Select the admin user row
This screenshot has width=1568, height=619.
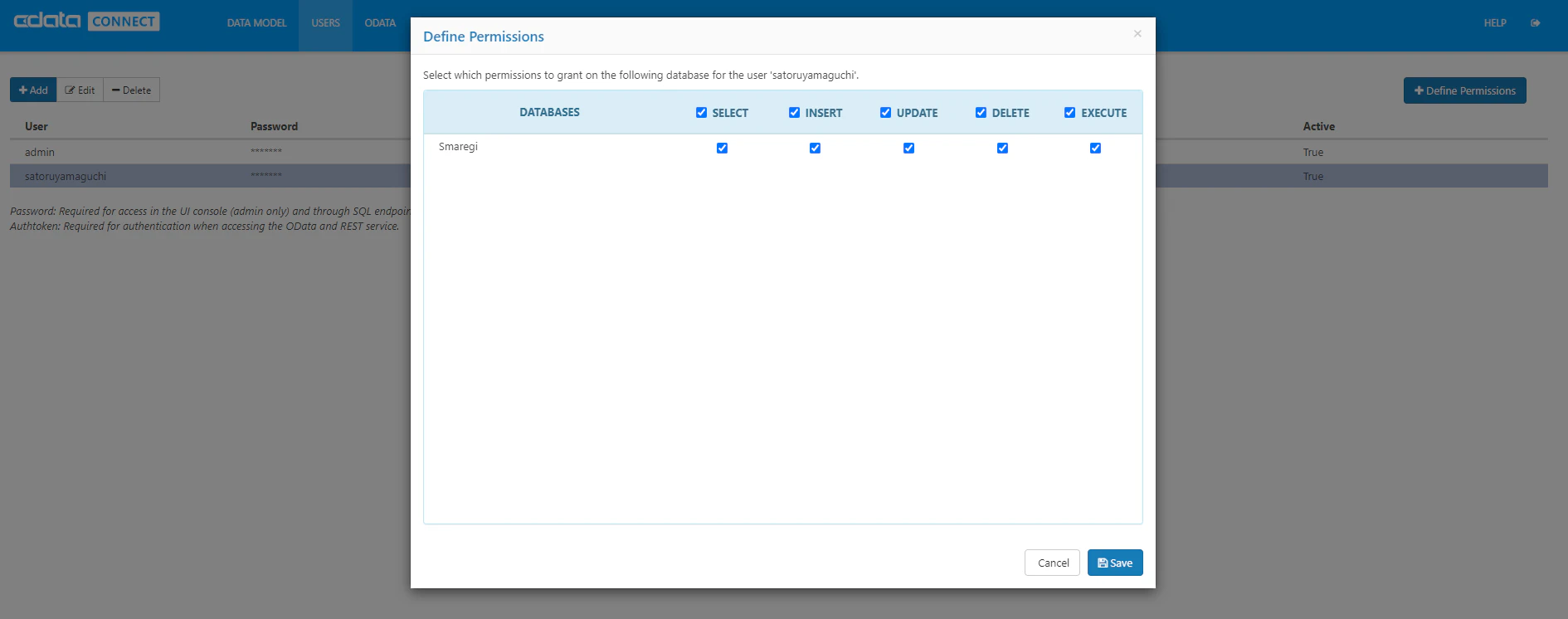[210, 152]
